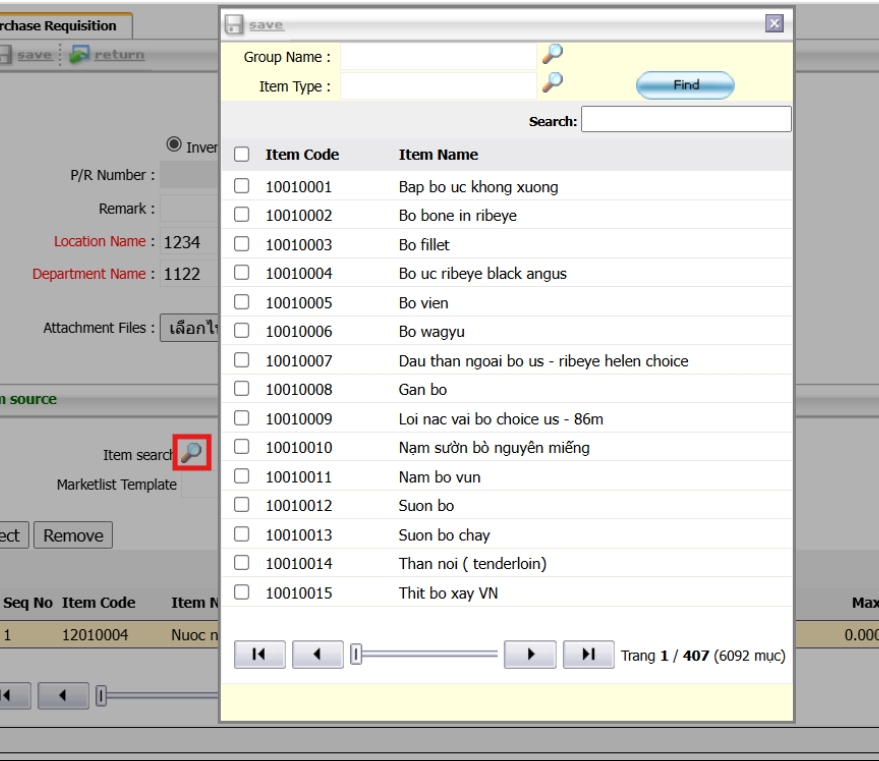
Task: Sort by Item Name column header
Action: tap(438, 155)
